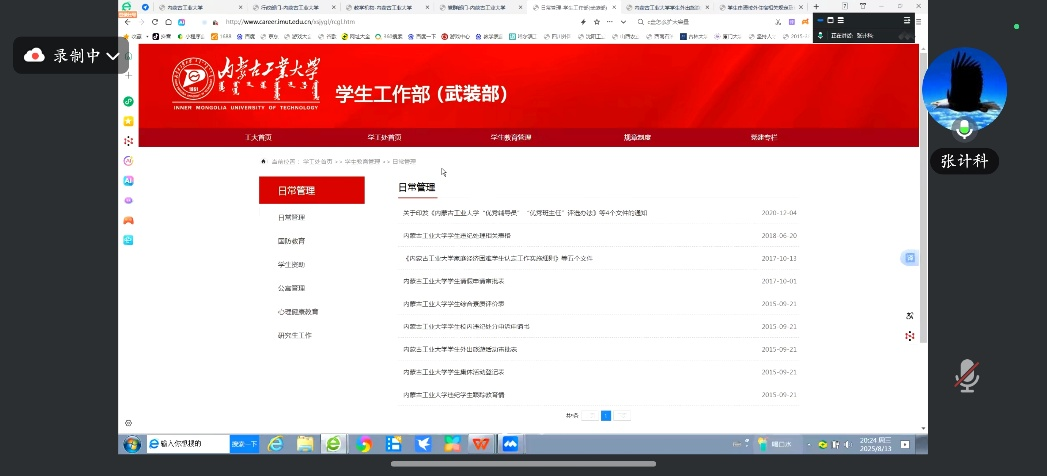
Task: Click page 1 pagination button
Action: pos(606,415)
